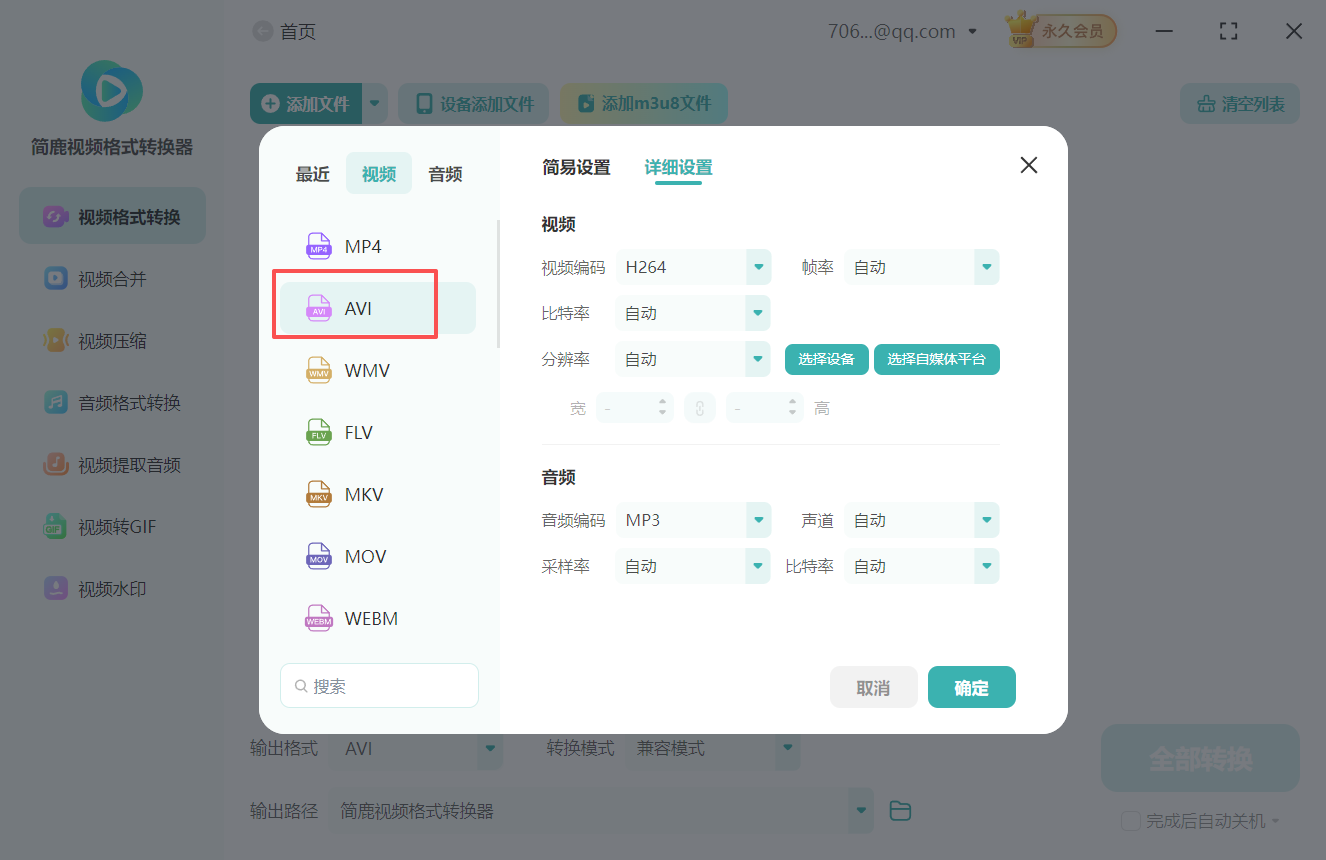Screen dimensions: 1326x860
Task: Switch to the 音频 format tab
Action: pyautogui.click(x=444, y=173)
